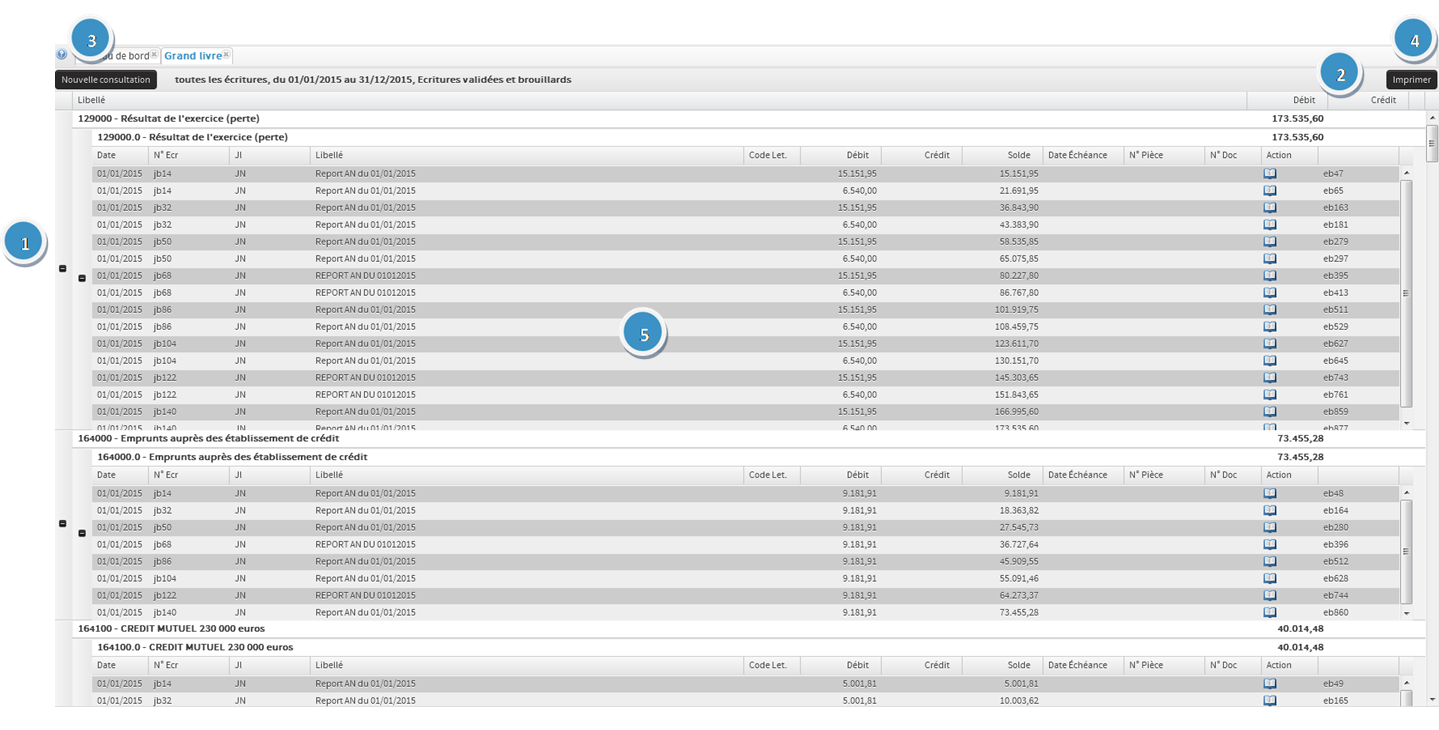The width and height of the screenshot is (1439, 730).
Task: Collapse sub-account 129000.0 entries
Action: [x=82, y=278]
